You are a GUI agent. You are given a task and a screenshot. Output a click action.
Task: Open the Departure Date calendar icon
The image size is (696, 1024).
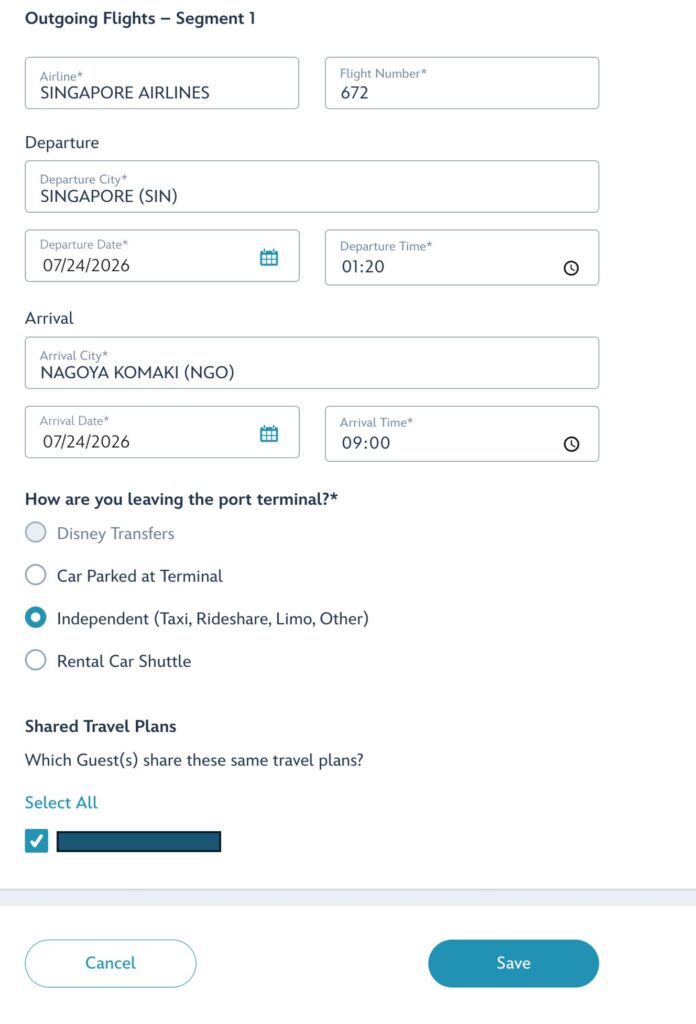pyautogui.click(x=269, y=257)
